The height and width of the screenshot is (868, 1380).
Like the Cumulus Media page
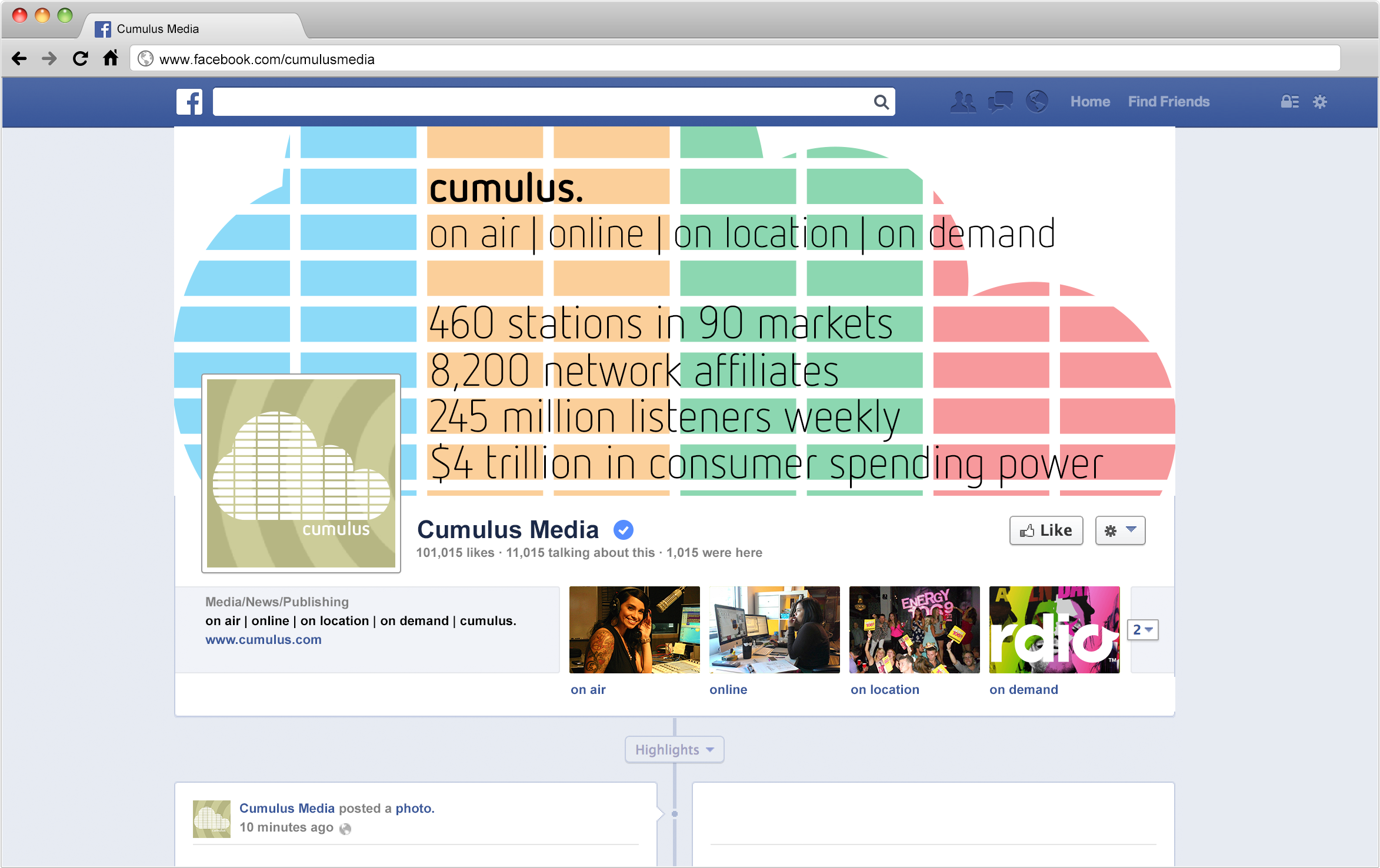pos(1046,530)
